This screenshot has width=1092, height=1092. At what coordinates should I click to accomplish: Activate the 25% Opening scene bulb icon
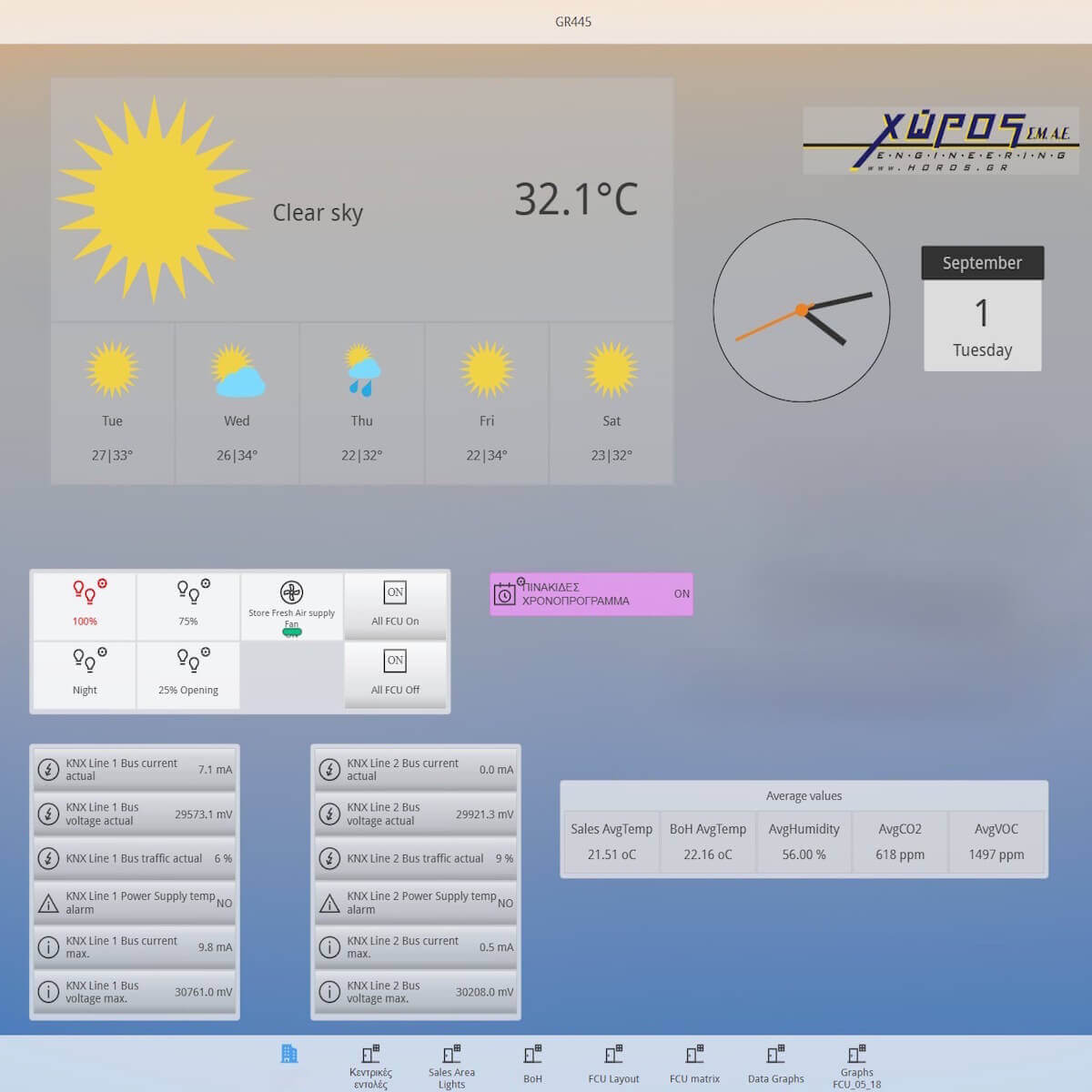pyautogui.click(x=193, y=660)
